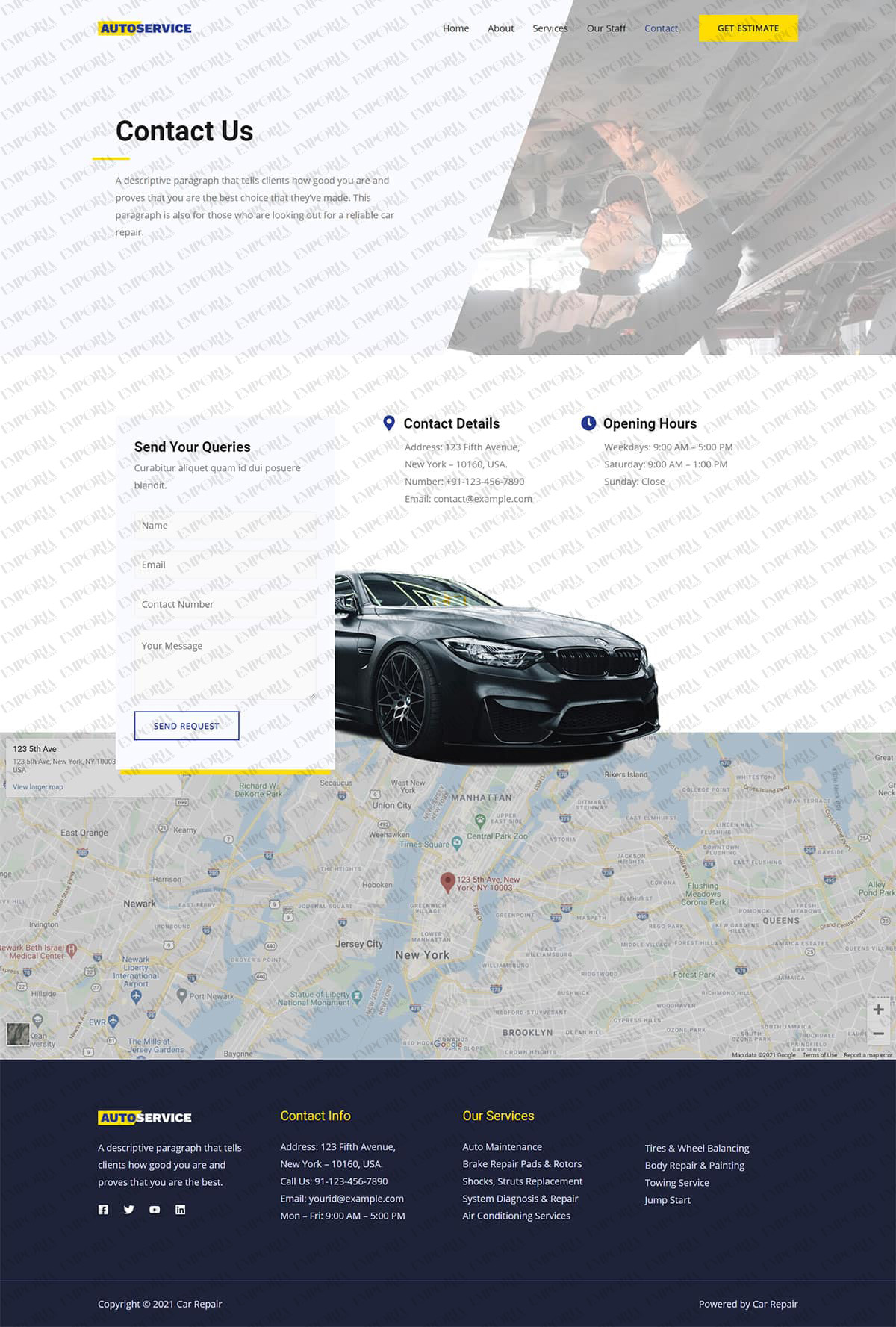Click into the Email field
The height and width of the screenshot is (1327, 896).
(x=225, y=565)
